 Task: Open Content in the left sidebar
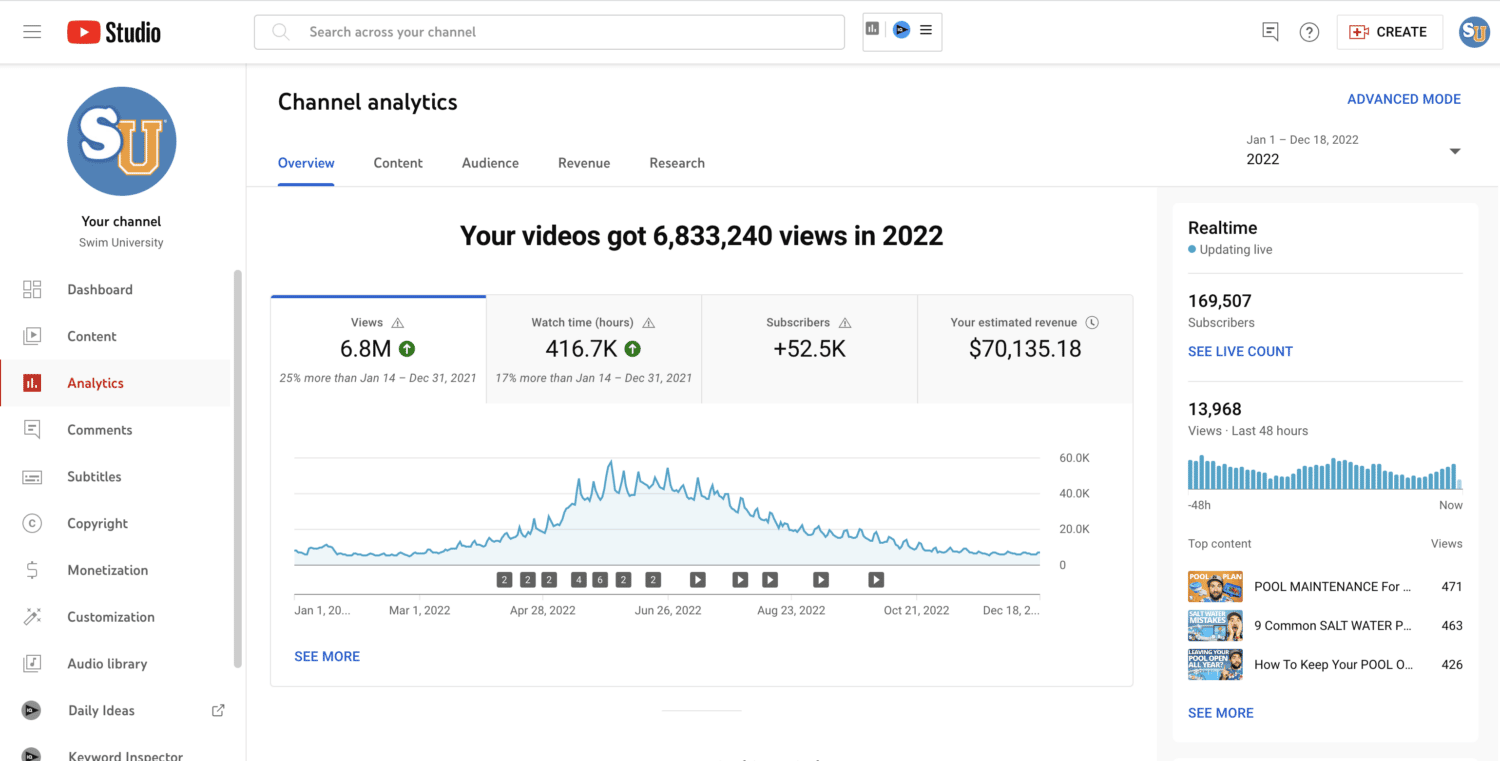click(x=115, y=337)
